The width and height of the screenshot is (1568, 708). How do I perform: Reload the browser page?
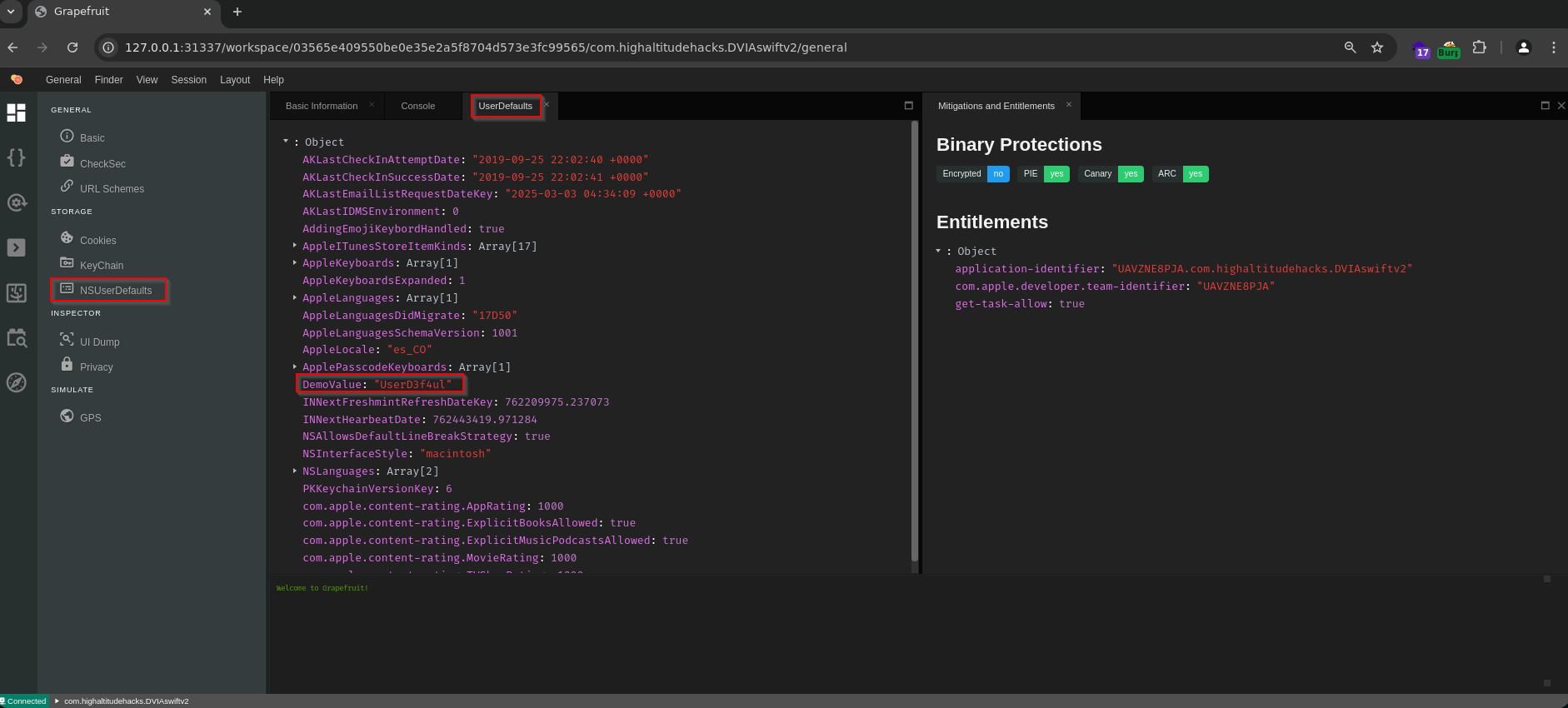(x=72, y=47)
